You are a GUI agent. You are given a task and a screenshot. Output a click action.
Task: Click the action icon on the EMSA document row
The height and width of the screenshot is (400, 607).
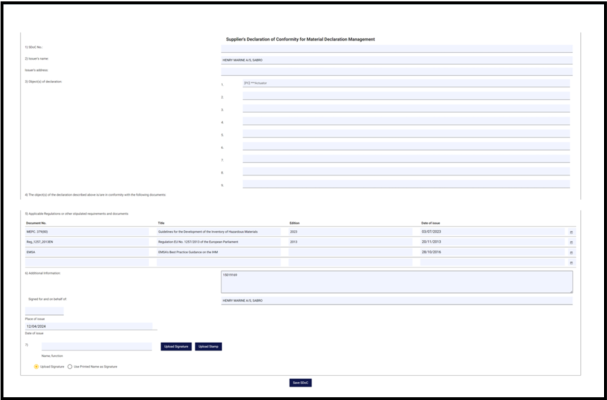(571, 253)
